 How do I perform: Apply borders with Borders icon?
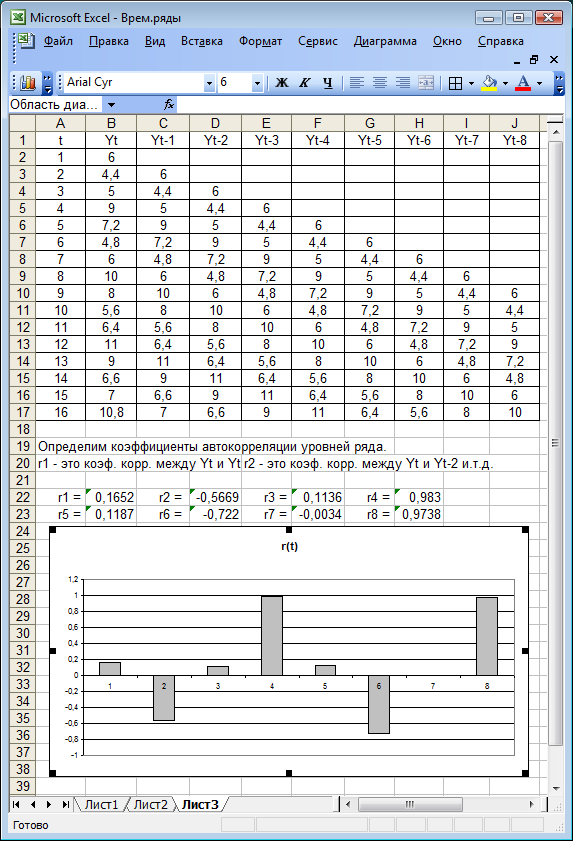tap(455, 83)
